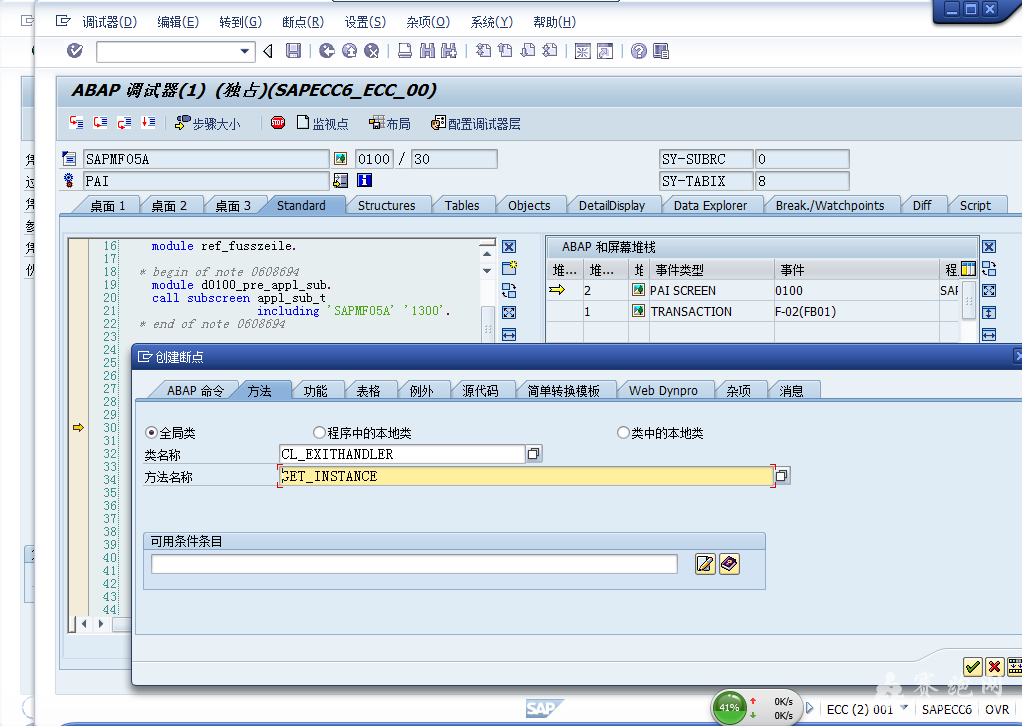Switch to the Structures tab
1022x726 pixels.
[387, 205]
